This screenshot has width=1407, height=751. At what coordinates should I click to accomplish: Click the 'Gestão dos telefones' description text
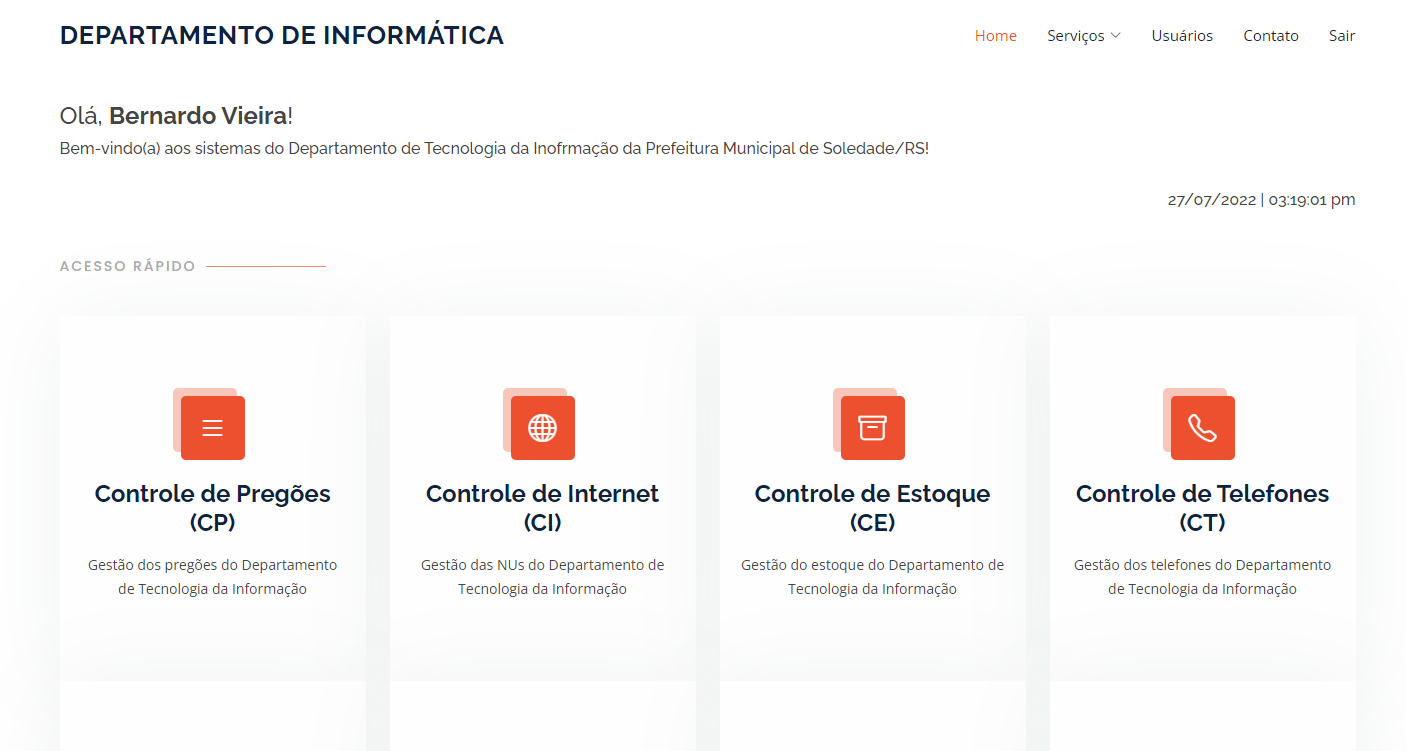click(x=1202, y=577)
